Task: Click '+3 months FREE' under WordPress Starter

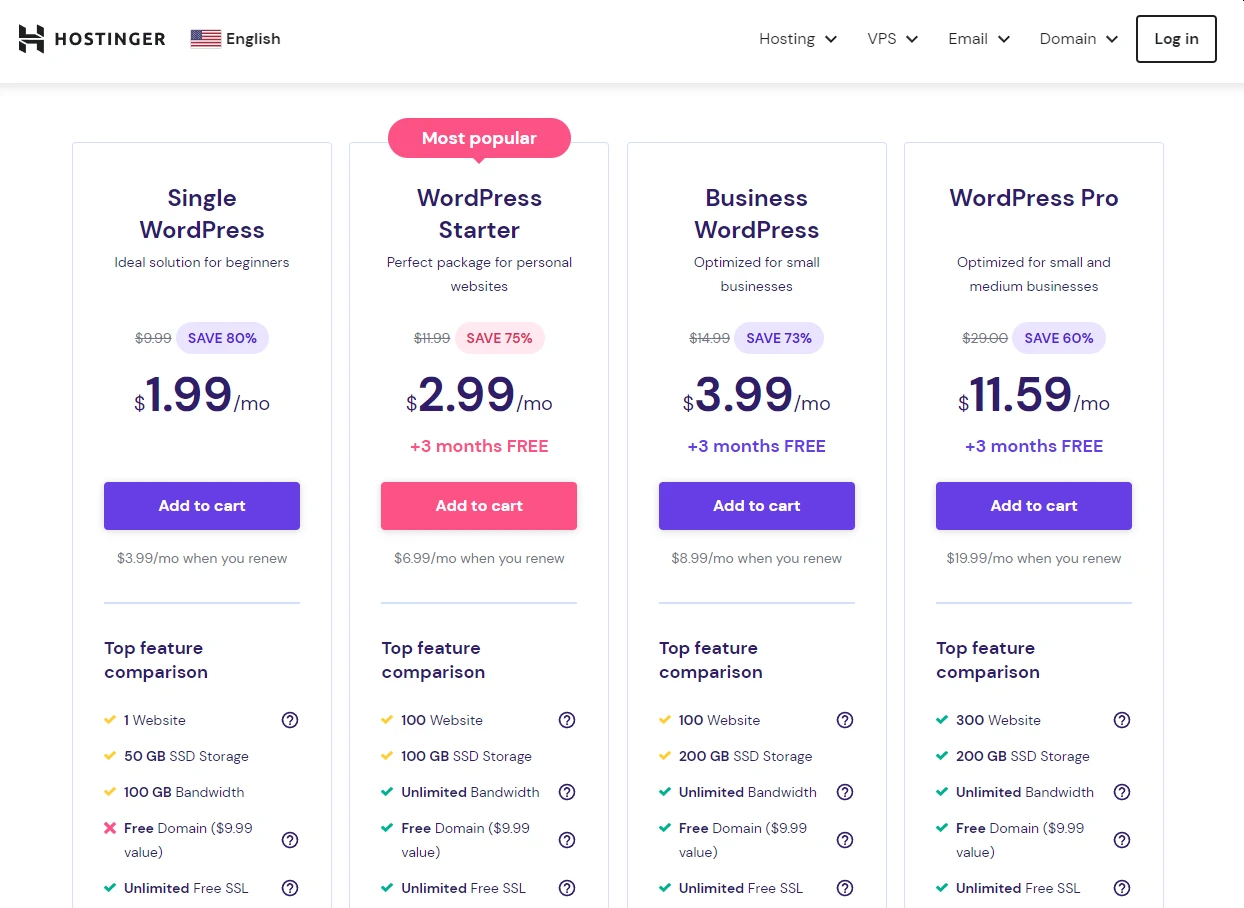Action: (x=479, y=446)
